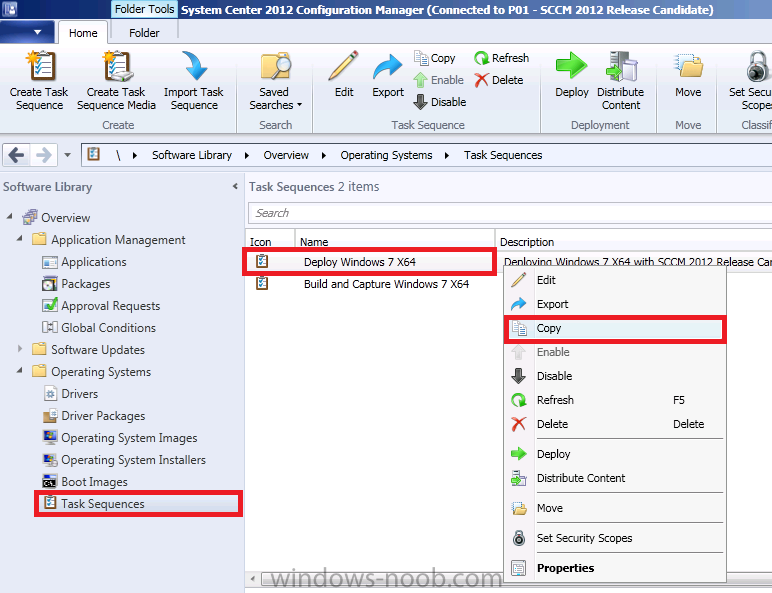This screenshot has height=593, width=772.
Task: Choose Disable from the context menu
Action: pyautogui.click(x=614, y=376)
